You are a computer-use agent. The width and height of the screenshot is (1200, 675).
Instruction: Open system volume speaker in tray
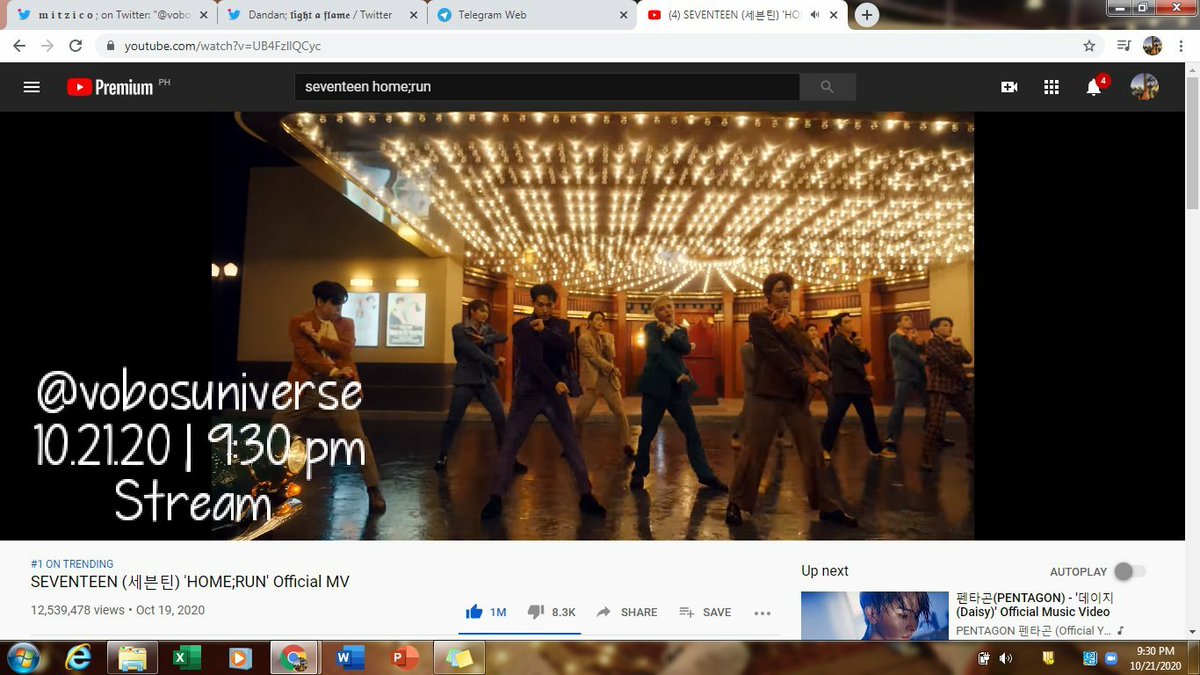[x=1005, y=658]
